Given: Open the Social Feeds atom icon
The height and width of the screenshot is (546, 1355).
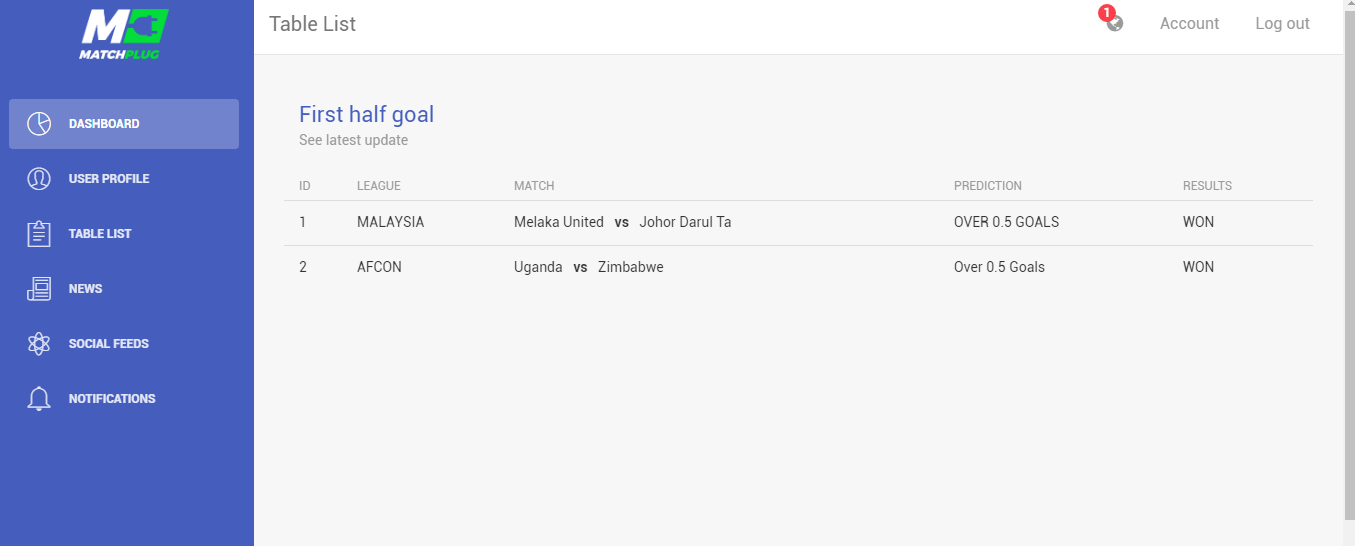Looking at the screenshot, I should [39, 344].
